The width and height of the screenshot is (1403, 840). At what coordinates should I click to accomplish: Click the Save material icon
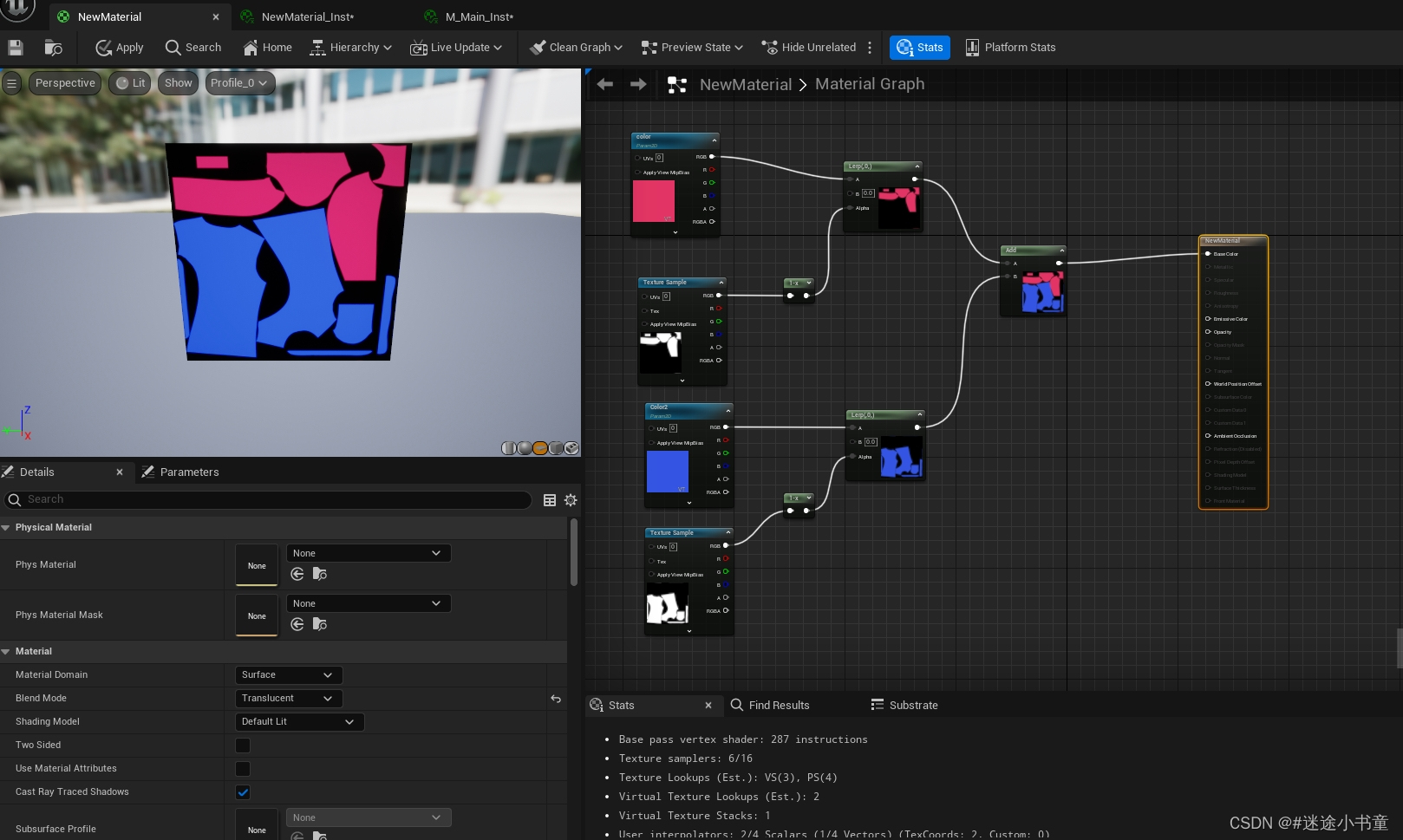pos(15,48)
